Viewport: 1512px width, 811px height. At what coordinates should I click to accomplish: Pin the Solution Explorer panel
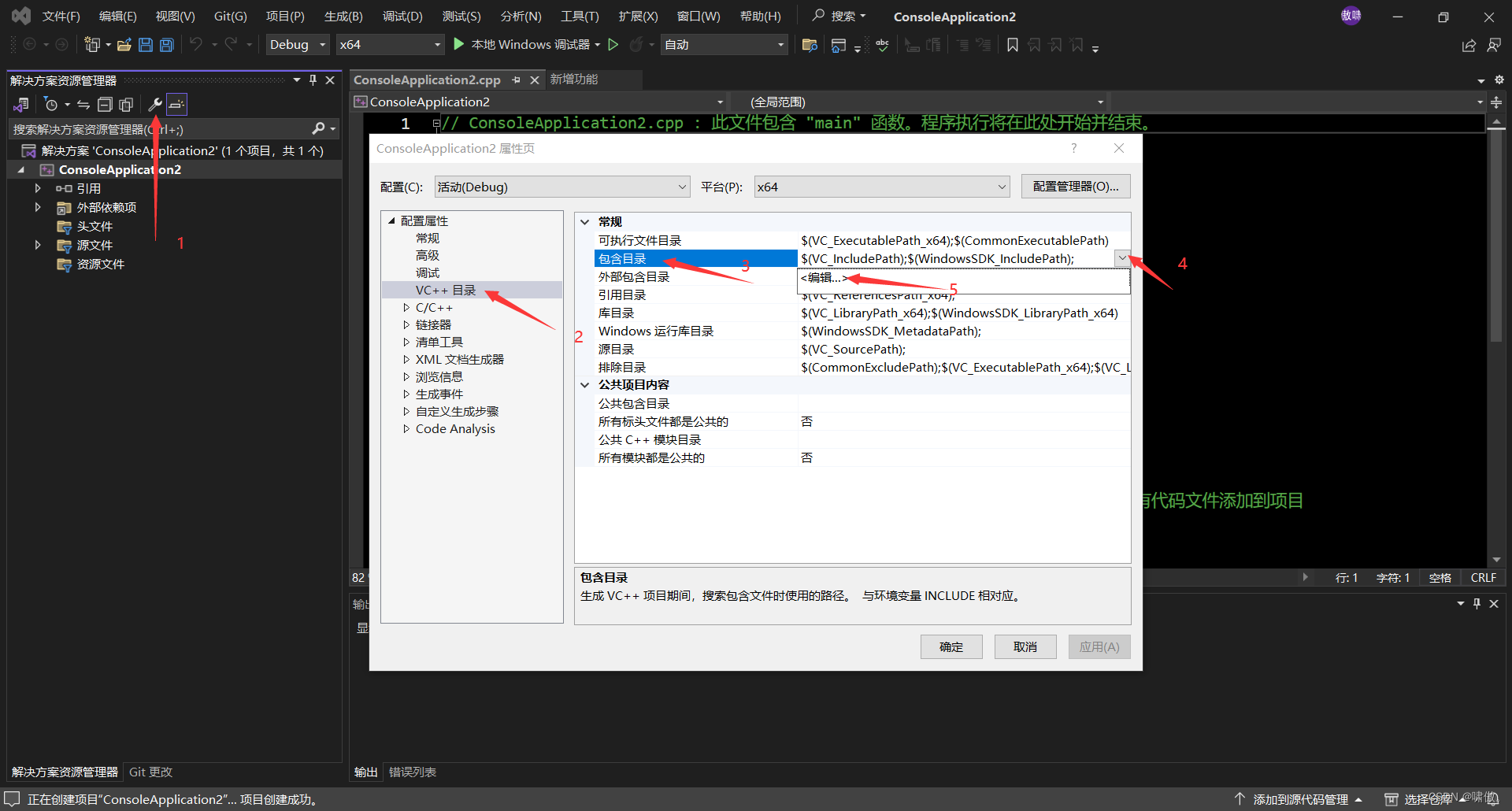pyautogui.click(x=313, y=79)
